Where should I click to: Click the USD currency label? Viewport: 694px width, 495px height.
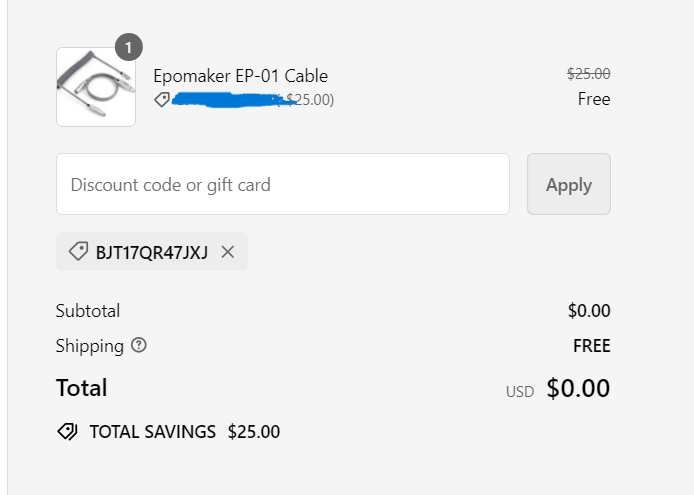tap(520, 392)
